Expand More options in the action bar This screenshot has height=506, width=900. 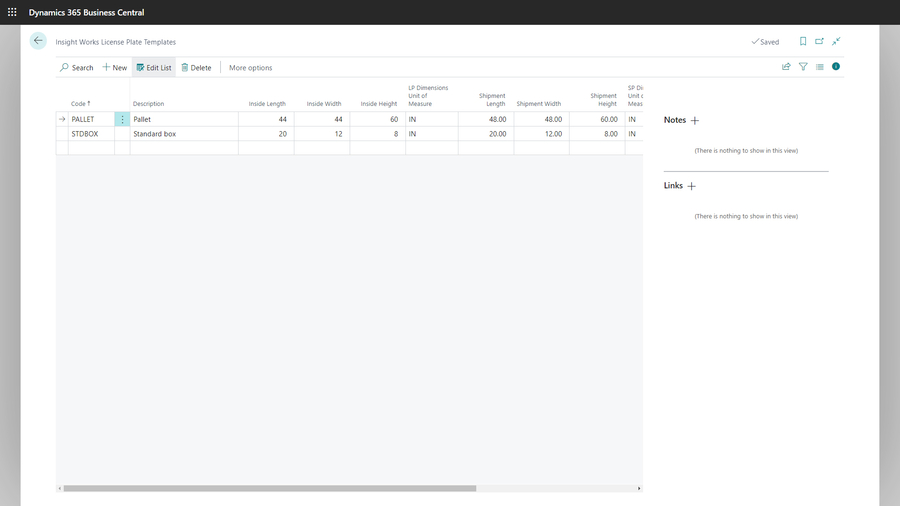(250, 67)
